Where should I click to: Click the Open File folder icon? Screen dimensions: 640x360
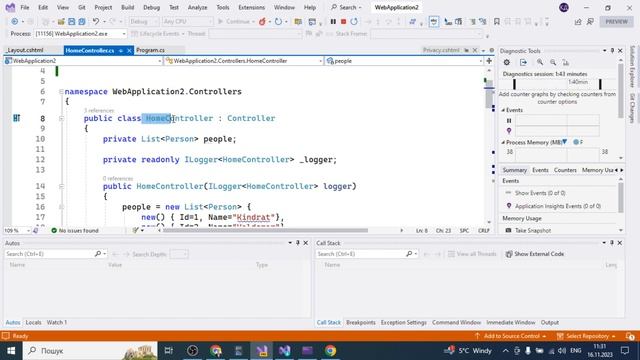[61, 22]
